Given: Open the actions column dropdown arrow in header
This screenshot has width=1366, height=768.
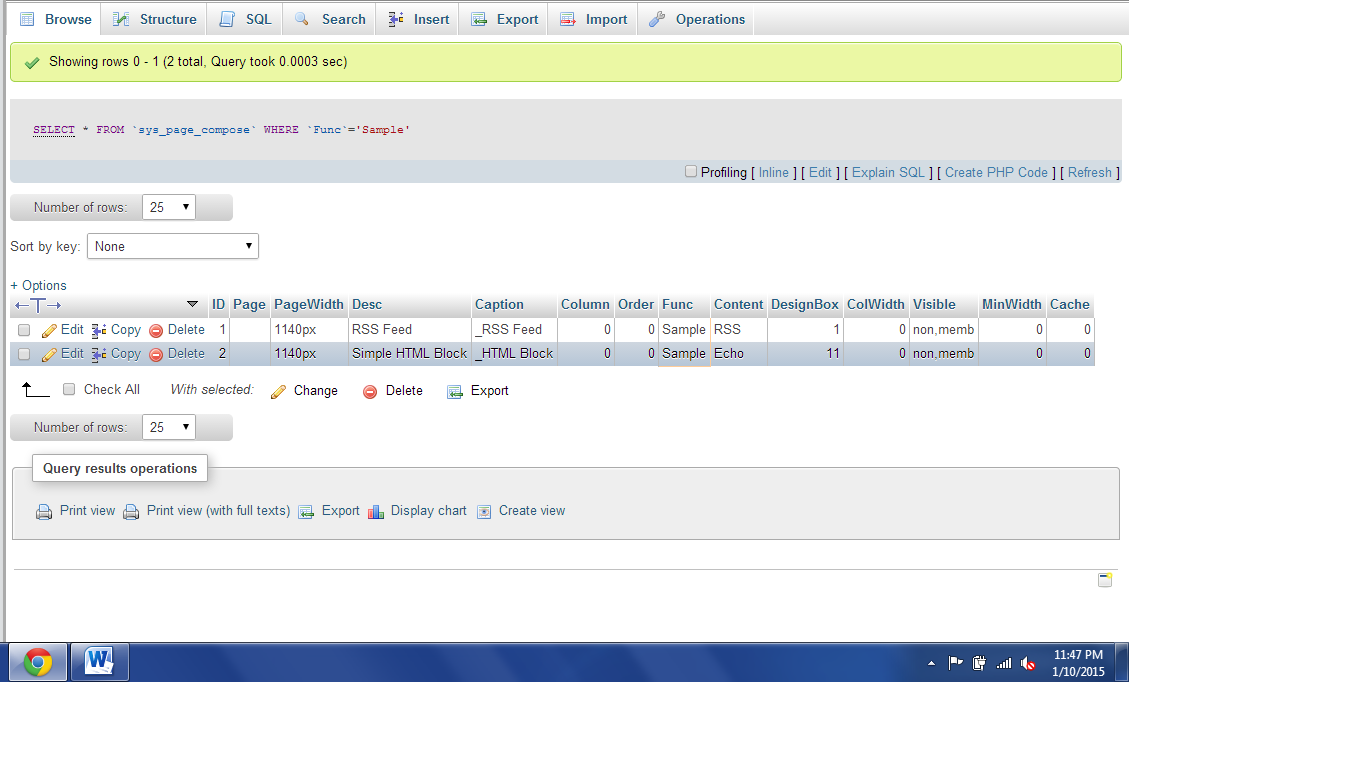Looking at the screenshot, I should [x=193, y=304].
